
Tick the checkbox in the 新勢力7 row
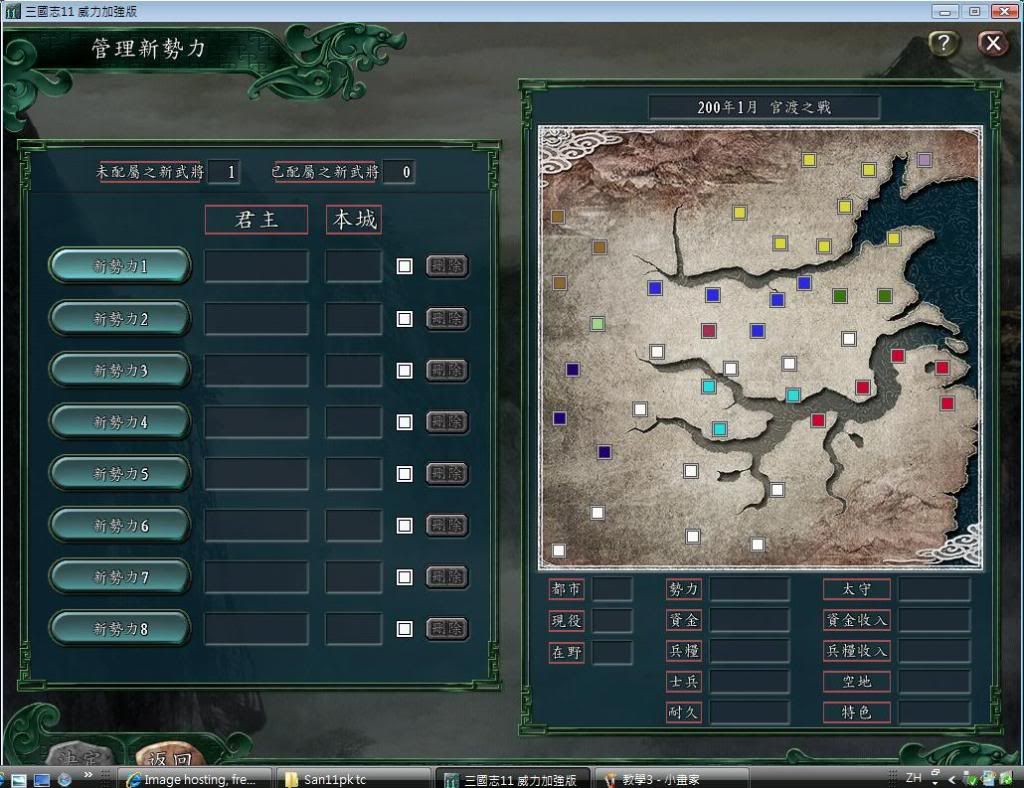click(x=405, y=576)
